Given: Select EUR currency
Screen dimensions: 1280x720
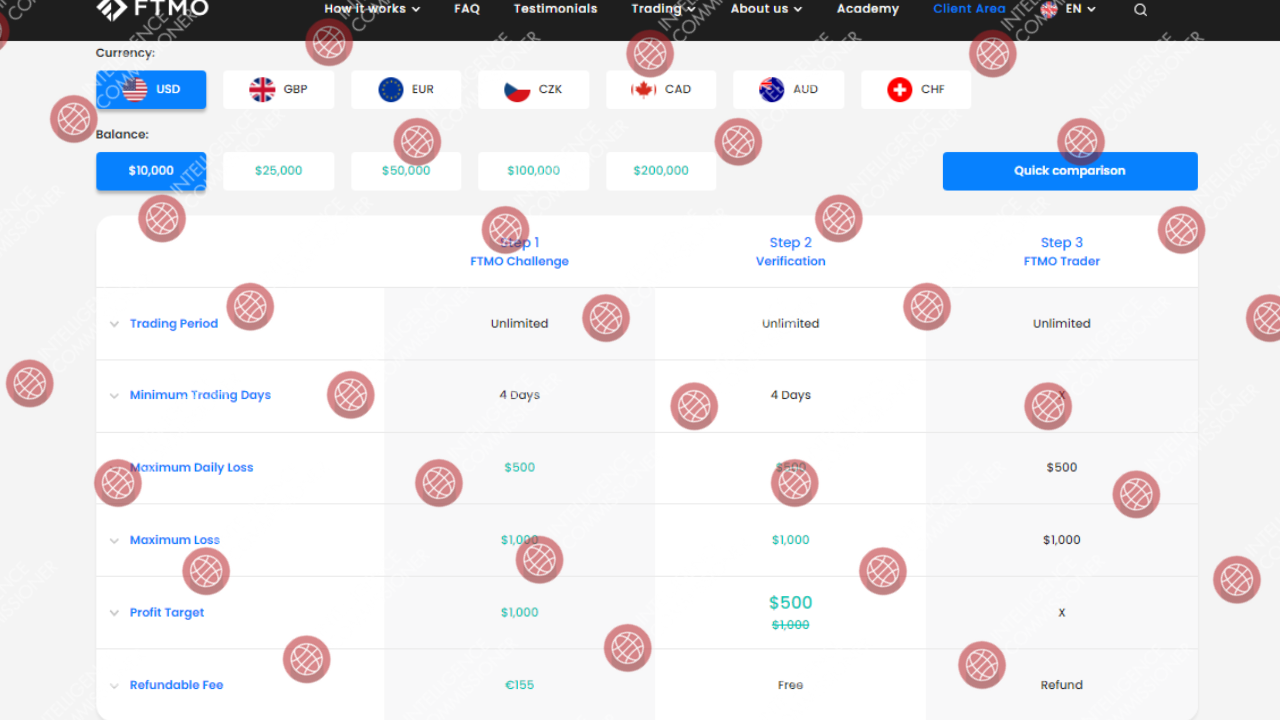Looking at the screenshot, I should (406, 89).
